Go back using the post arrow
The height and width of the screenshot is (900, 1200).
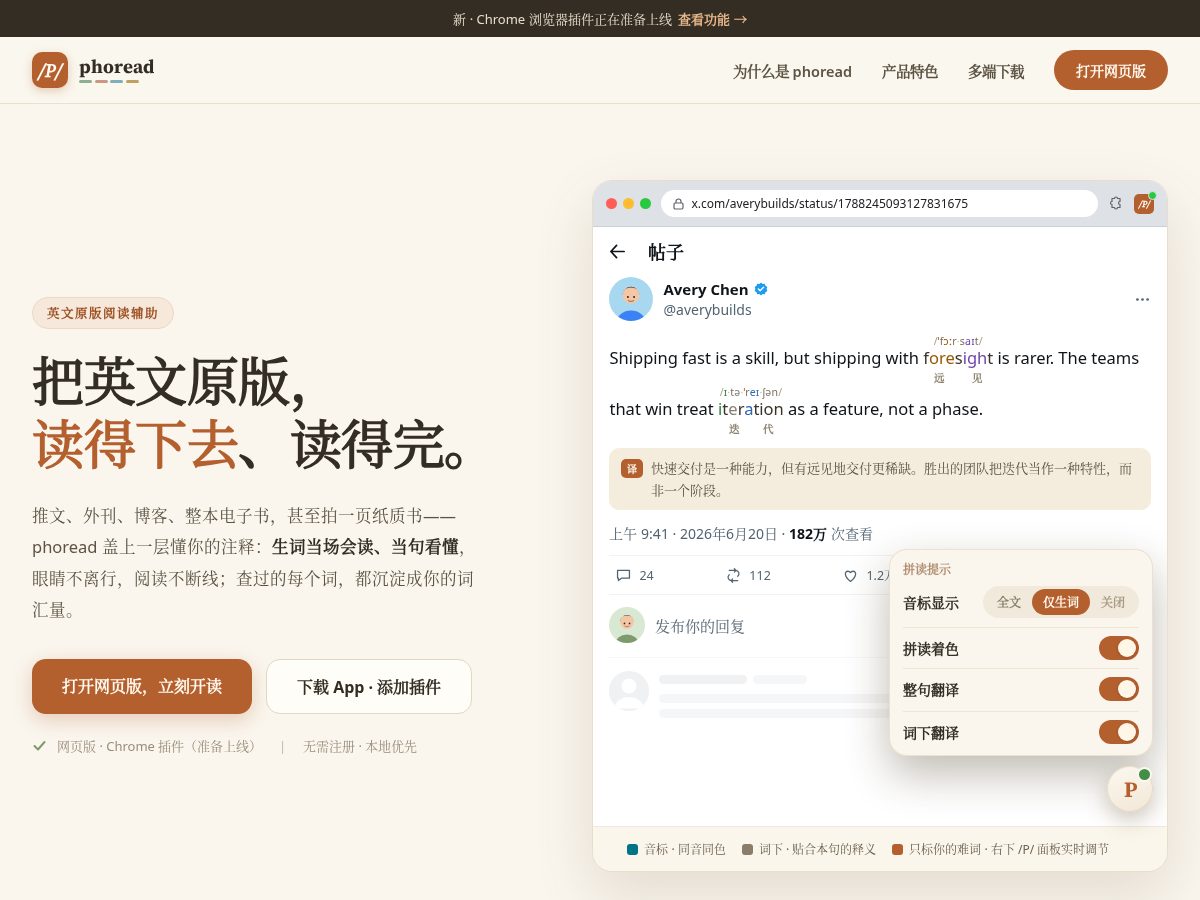618,252
